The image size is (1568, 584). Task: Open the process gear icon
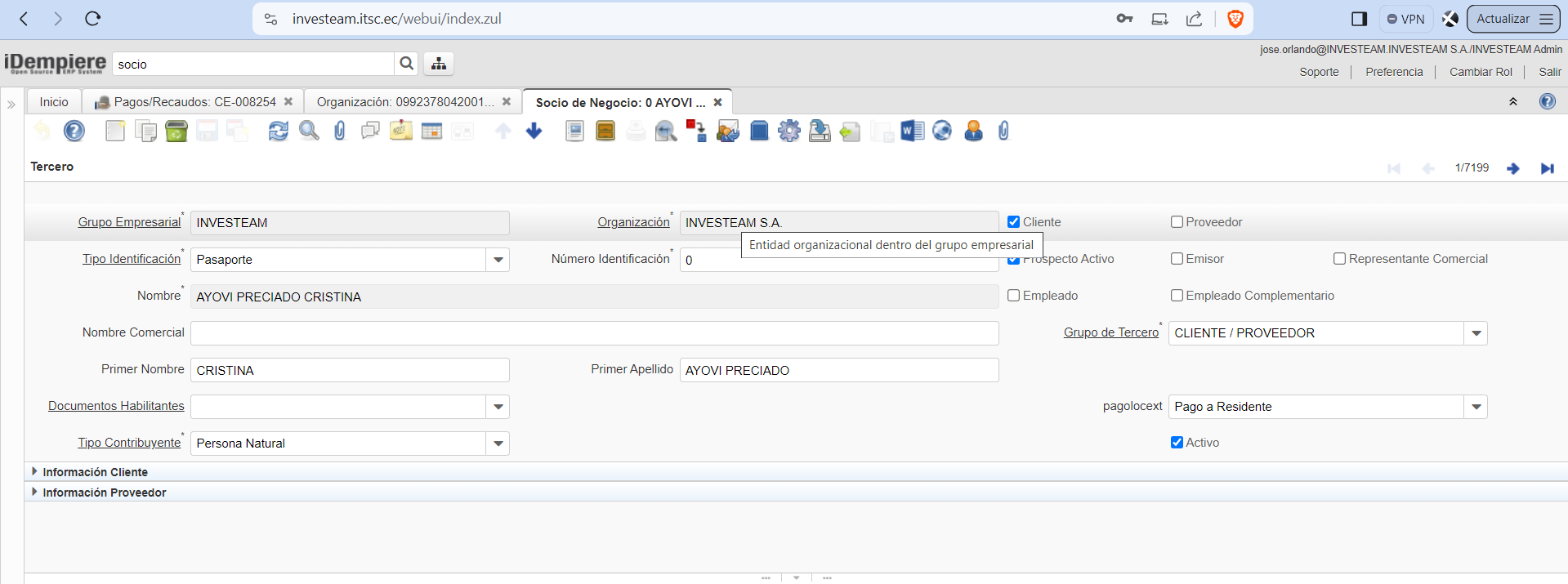point(789,131)
